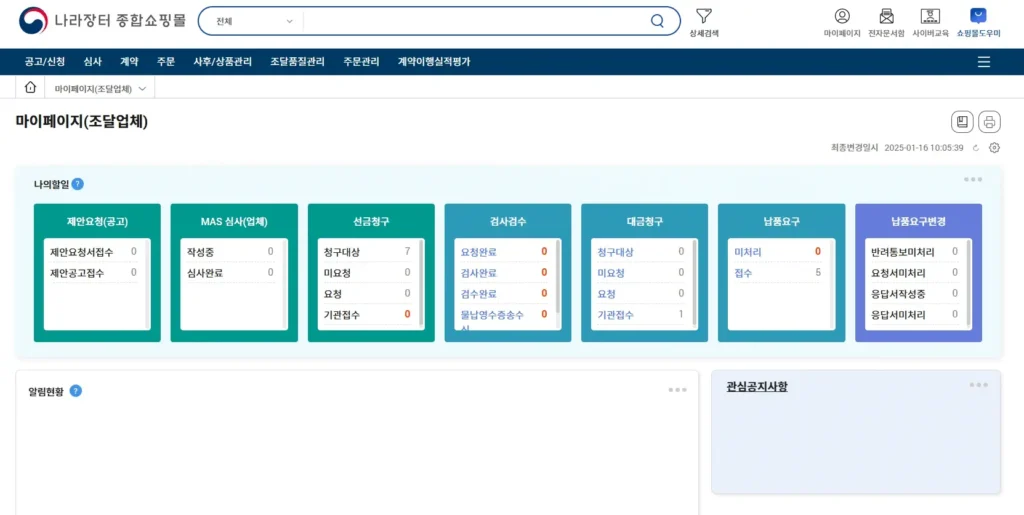Launch 쇼핑몰도우미 helper icon
1024x515 pixels.
coord(978,16)
